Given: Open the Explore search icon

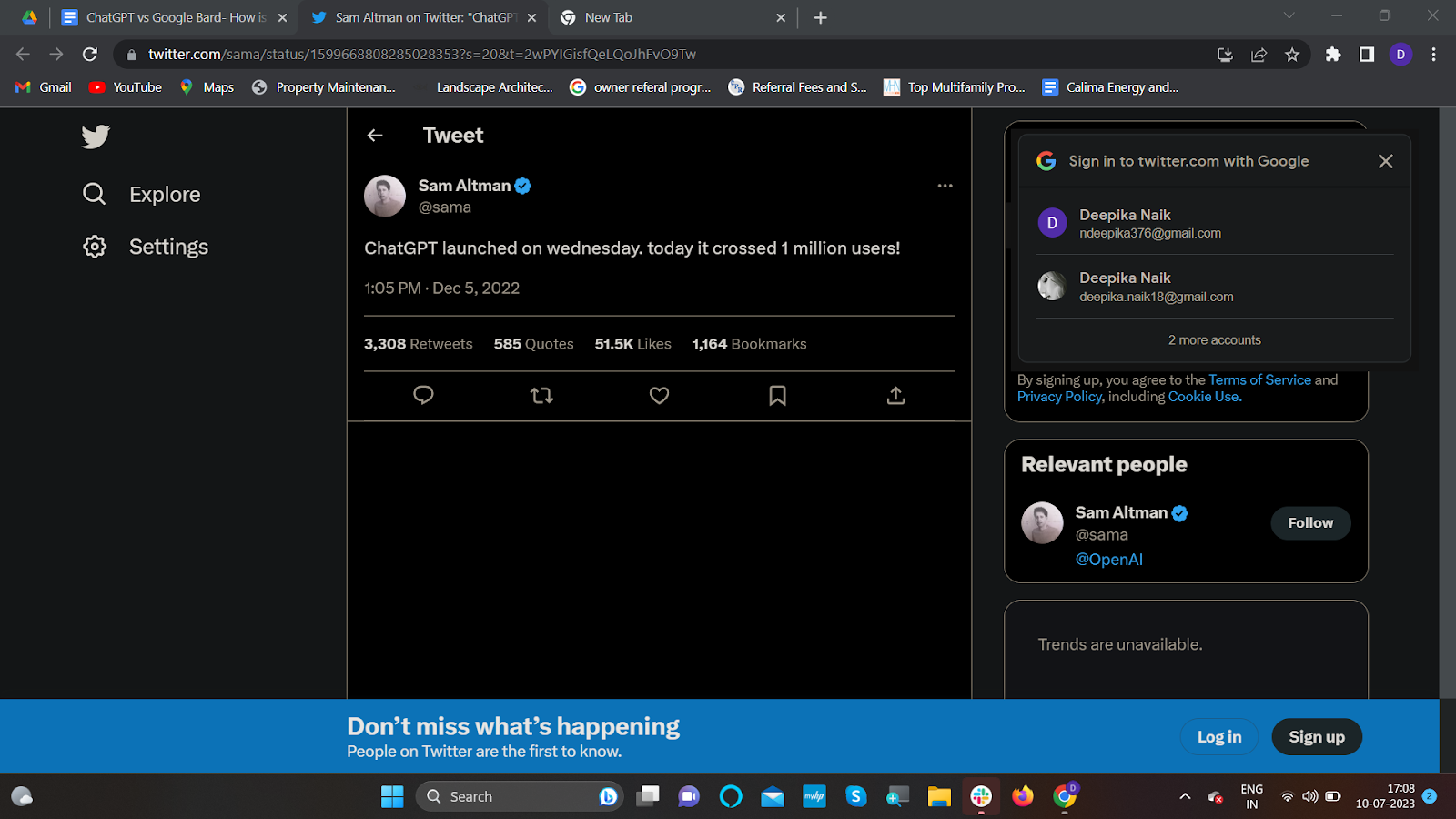Looking at the screenshot, I should [95, 194].
